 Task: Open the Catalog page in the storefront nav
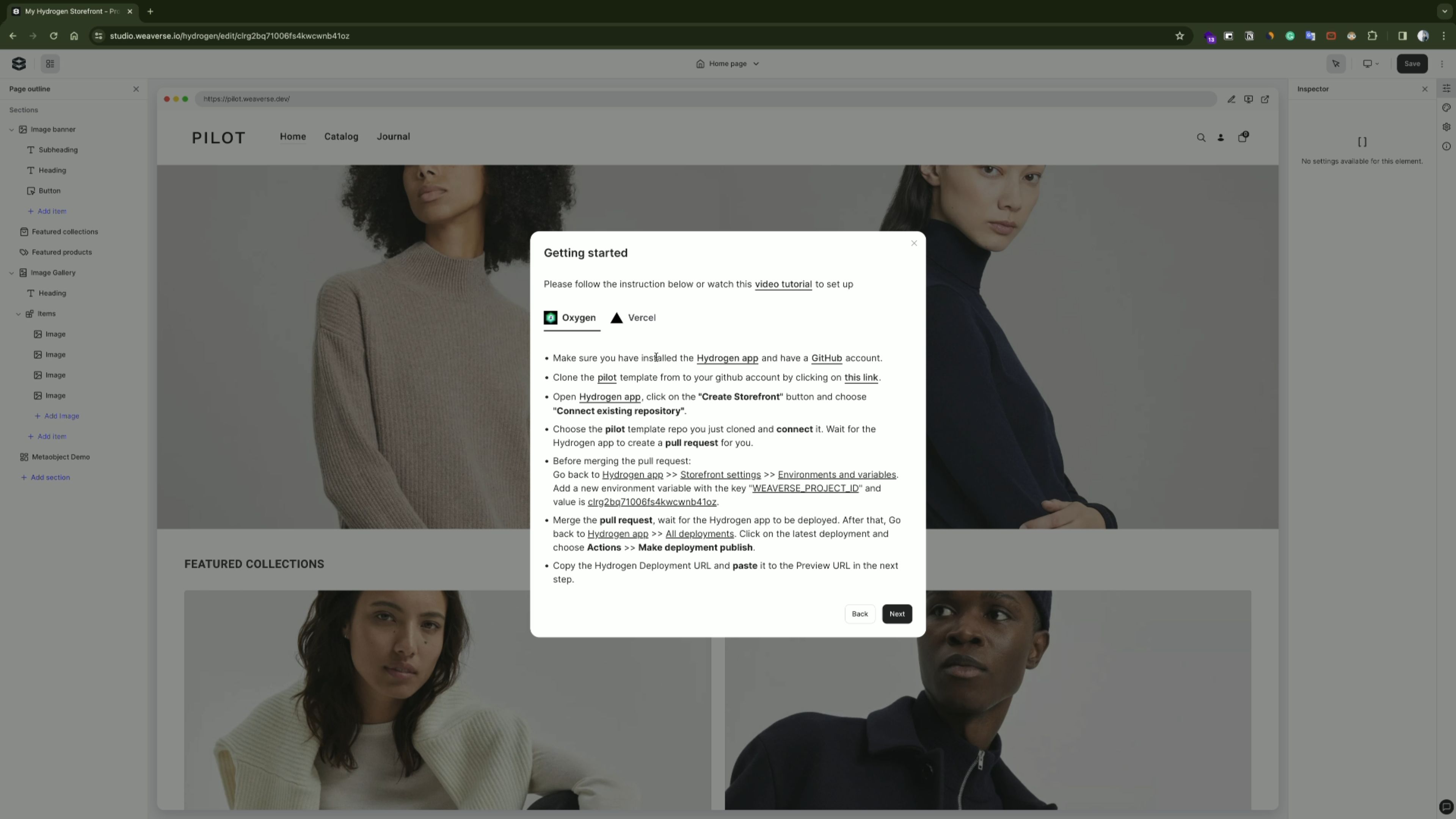tap(341, 136)
